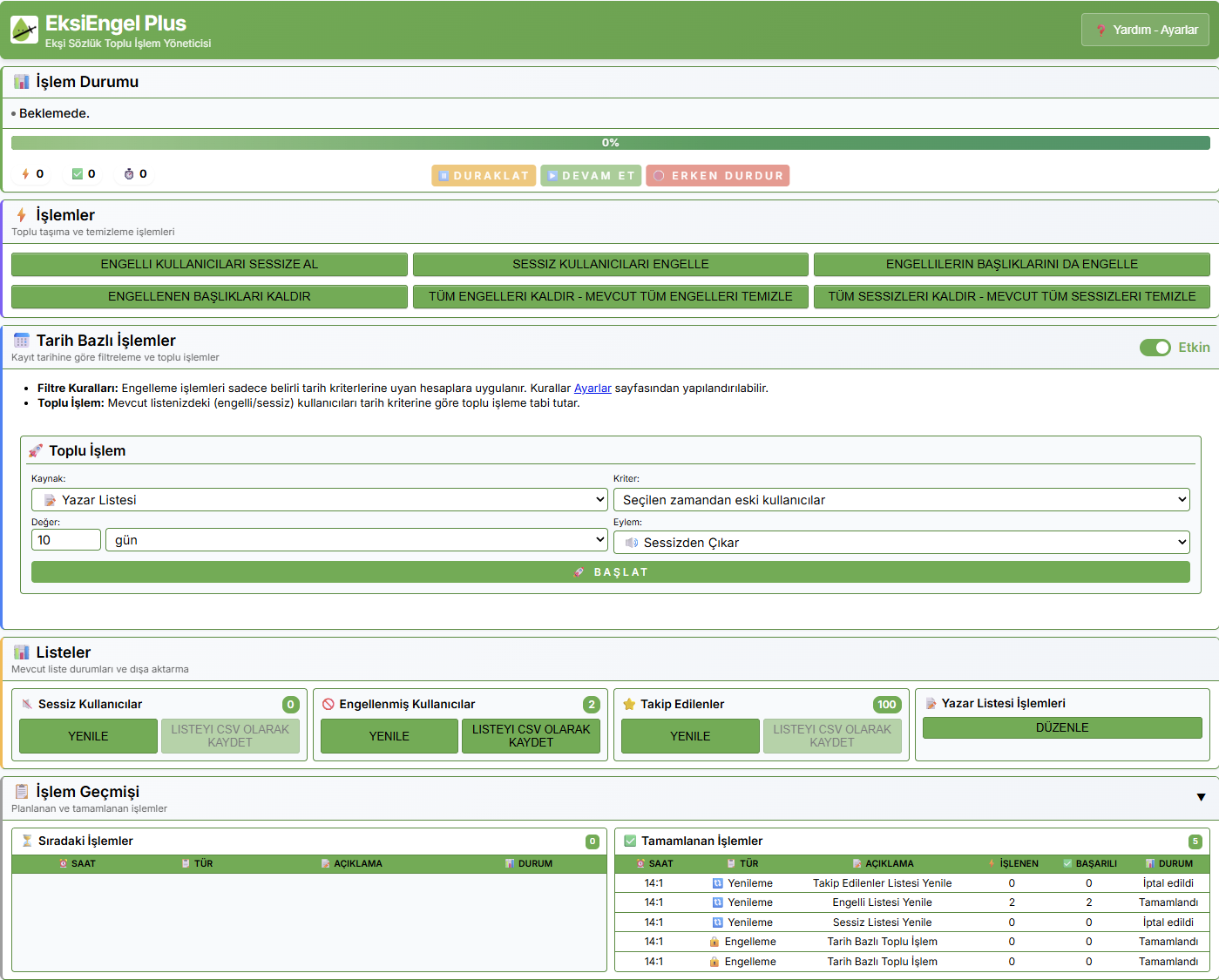This screenshot has width=1219, height=980.
Task: Click the Yazar Listesi İşlemleri icon
Action: coord(931,703)
